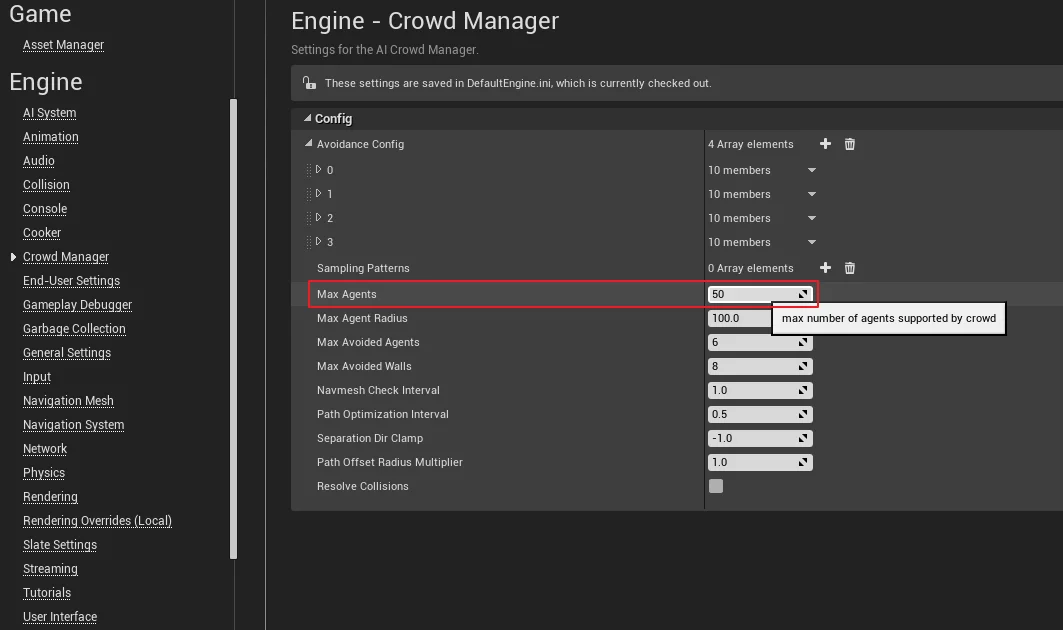1063x630 pixels.
Task: Open dropdown arrow for element 0 members
Action: point(812,170)
